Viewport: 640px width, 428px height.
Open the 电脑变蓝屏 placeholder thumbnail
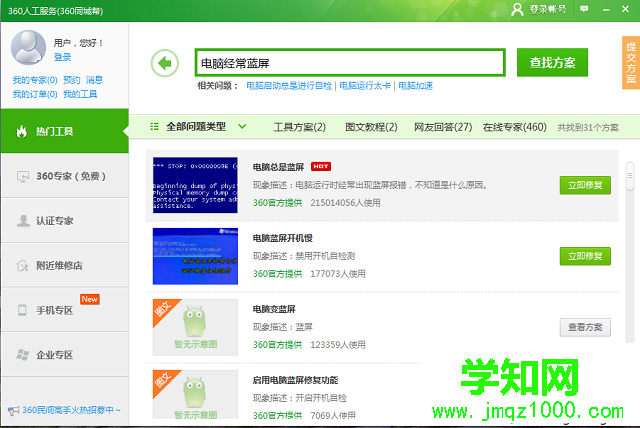point(195,327)
